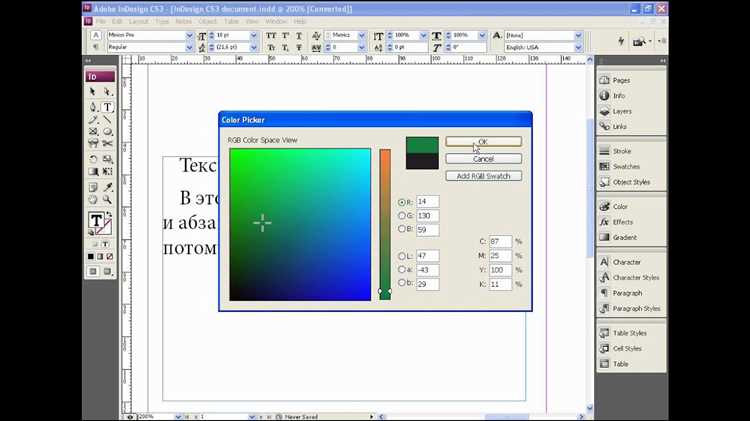The image size is (750, 421).
Task: Select the G channel radio button
Action: click(x=402, y=215)
